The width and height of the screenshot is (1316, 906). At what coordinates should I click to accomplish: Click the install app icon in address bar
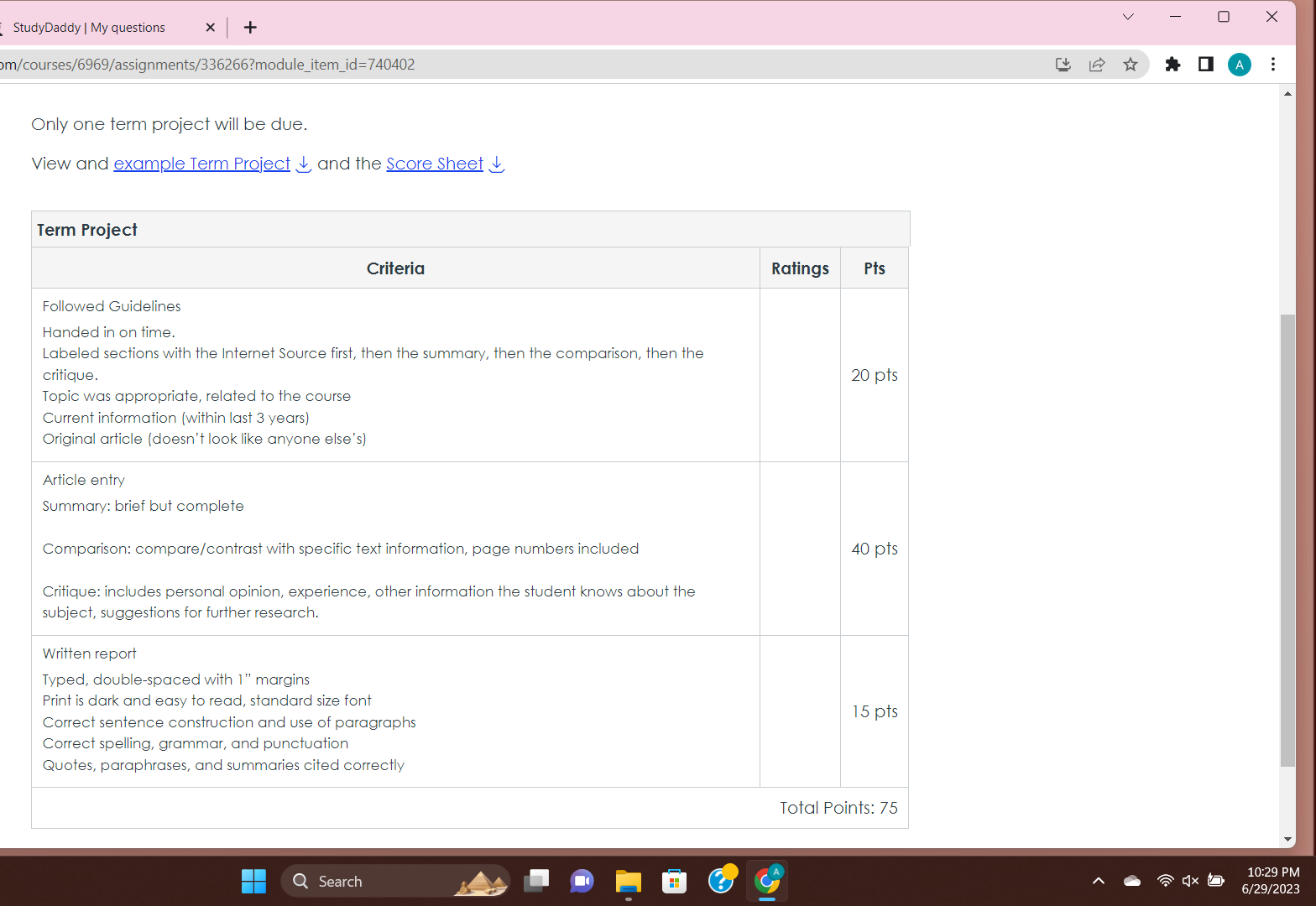pyautogui.click(x=1063, y=65)
